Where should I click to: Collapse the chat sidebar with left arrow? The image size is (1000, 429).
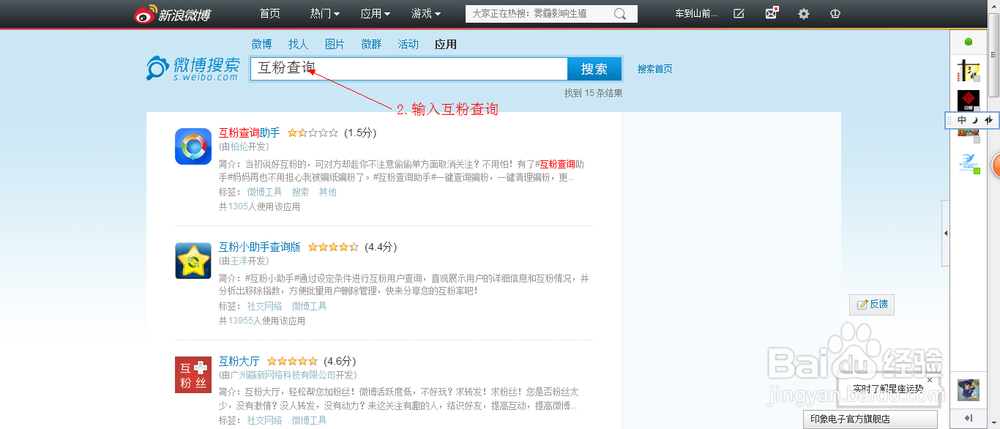click(946, 233)
